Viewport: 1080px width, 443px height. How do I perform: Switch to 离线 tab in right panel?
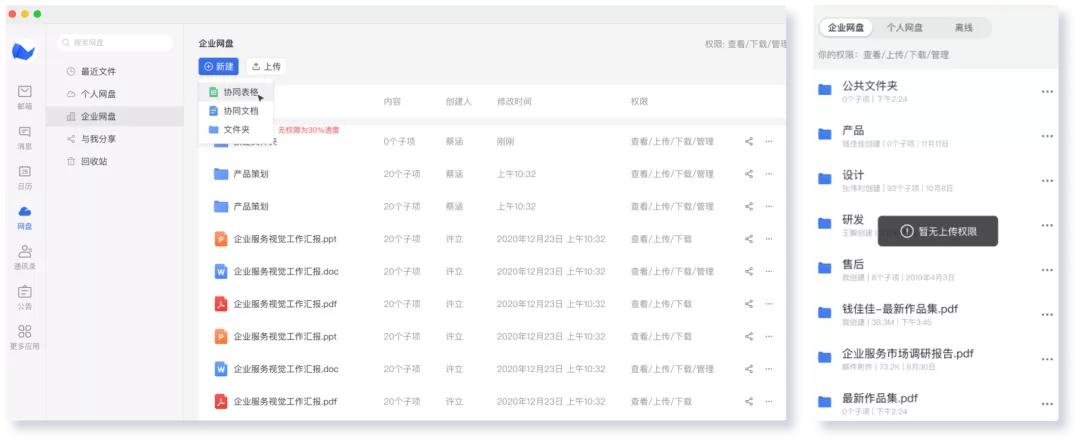963,28
